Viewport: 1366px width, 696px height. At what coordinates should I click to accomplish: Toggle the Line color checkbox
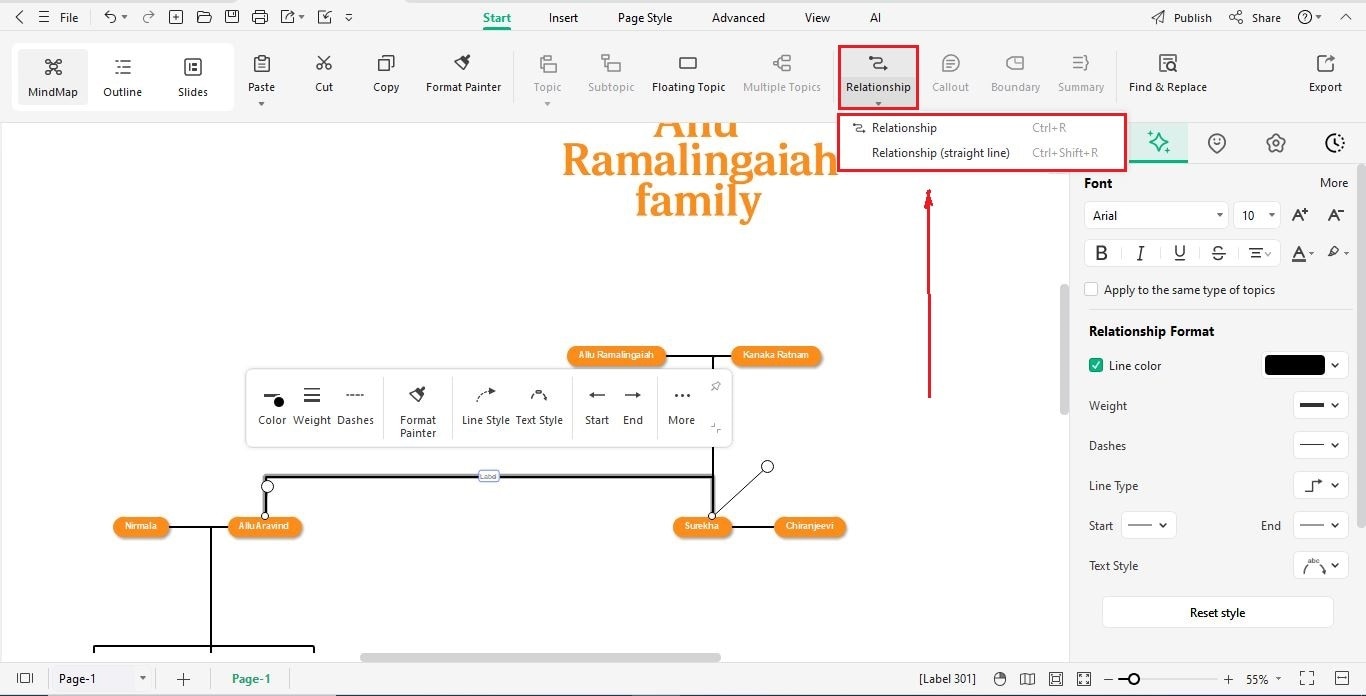[x=1096, y=366]
